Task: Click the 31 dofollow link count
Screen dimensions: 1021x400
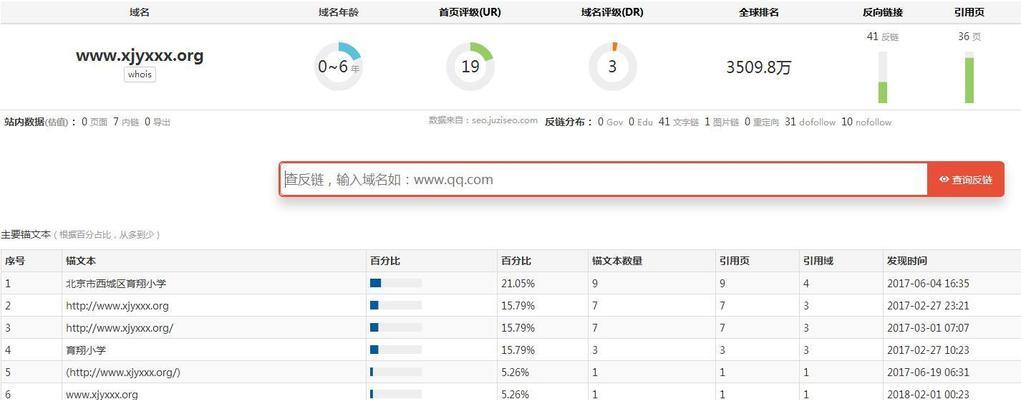Action: (810, 122)
